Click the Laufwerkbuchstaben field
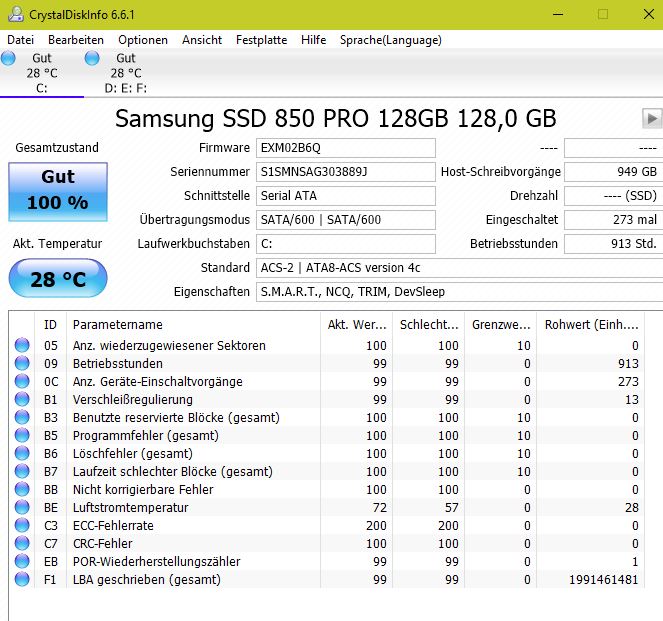The image size is (663, 621). [x=345, y=244]
